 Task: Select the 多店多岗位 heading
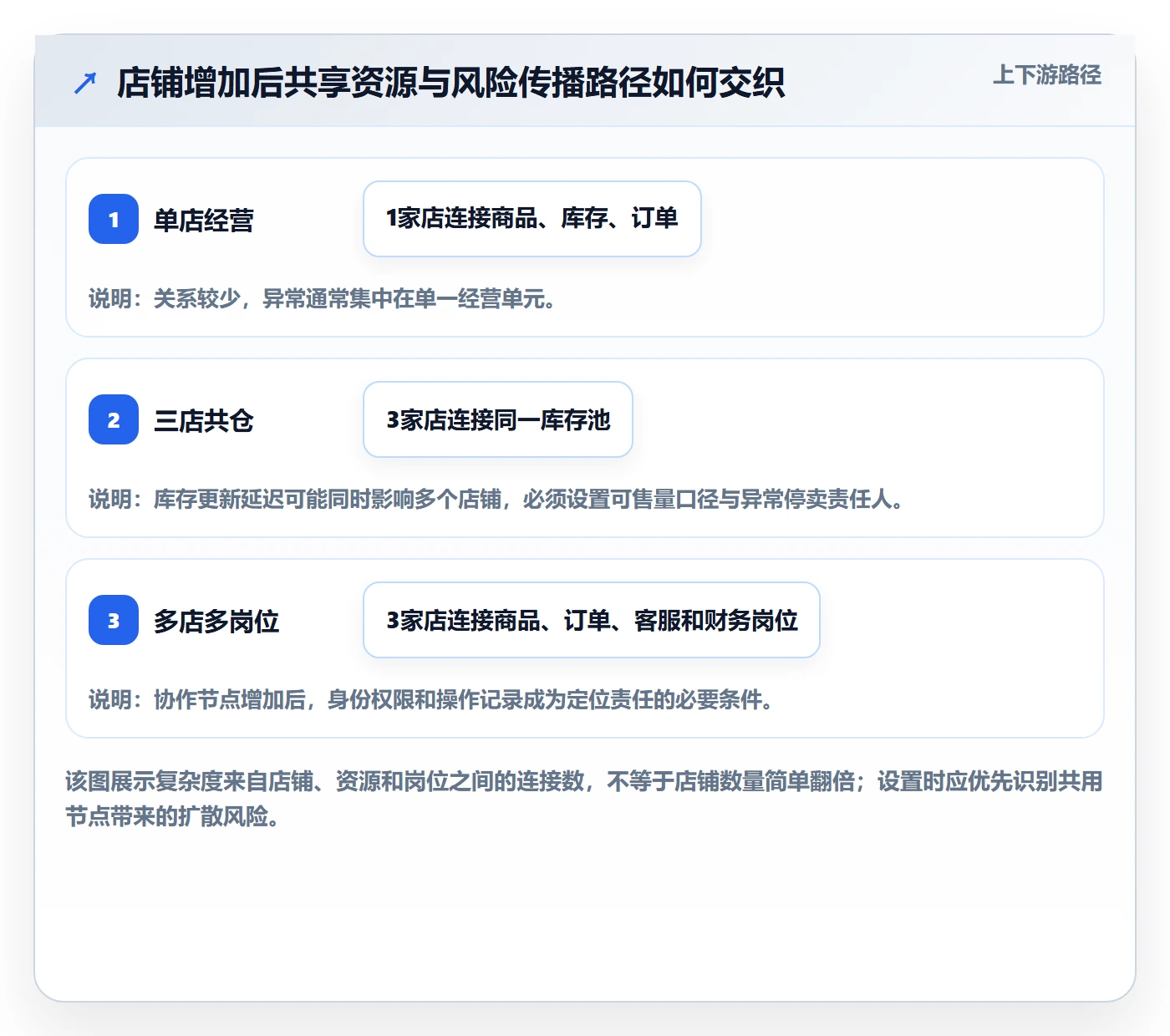pos(216,622)
